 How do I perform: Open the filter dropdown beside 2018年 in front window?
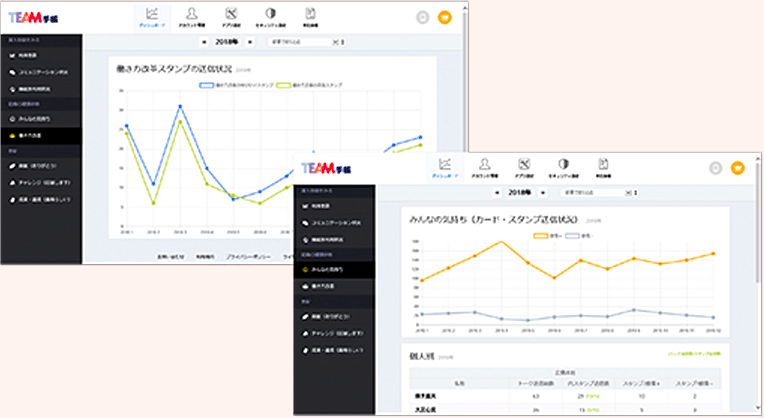click(593, 191)
